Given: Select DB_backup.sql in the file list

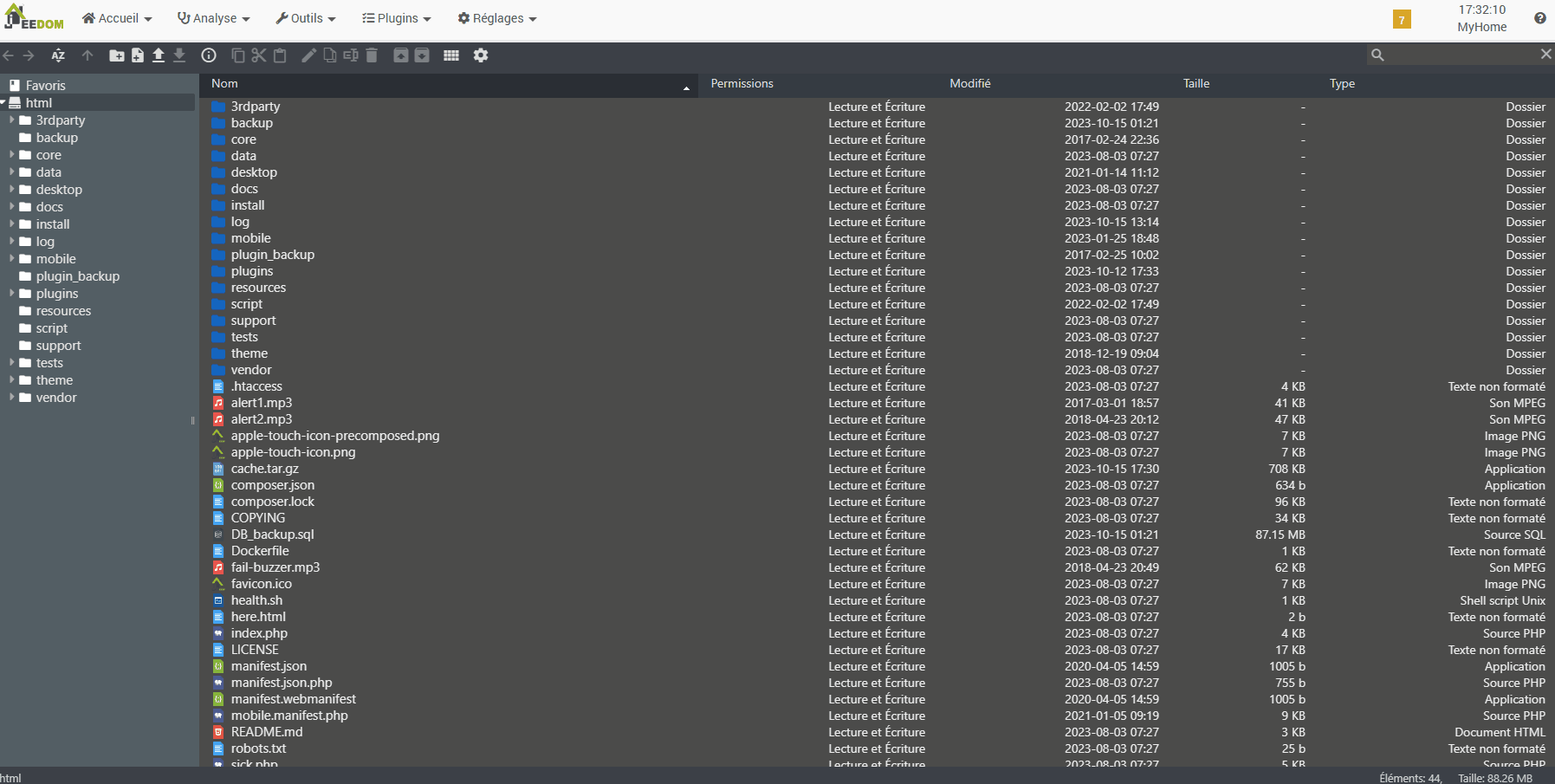Looking at the screenshot, I should (877, 535).
